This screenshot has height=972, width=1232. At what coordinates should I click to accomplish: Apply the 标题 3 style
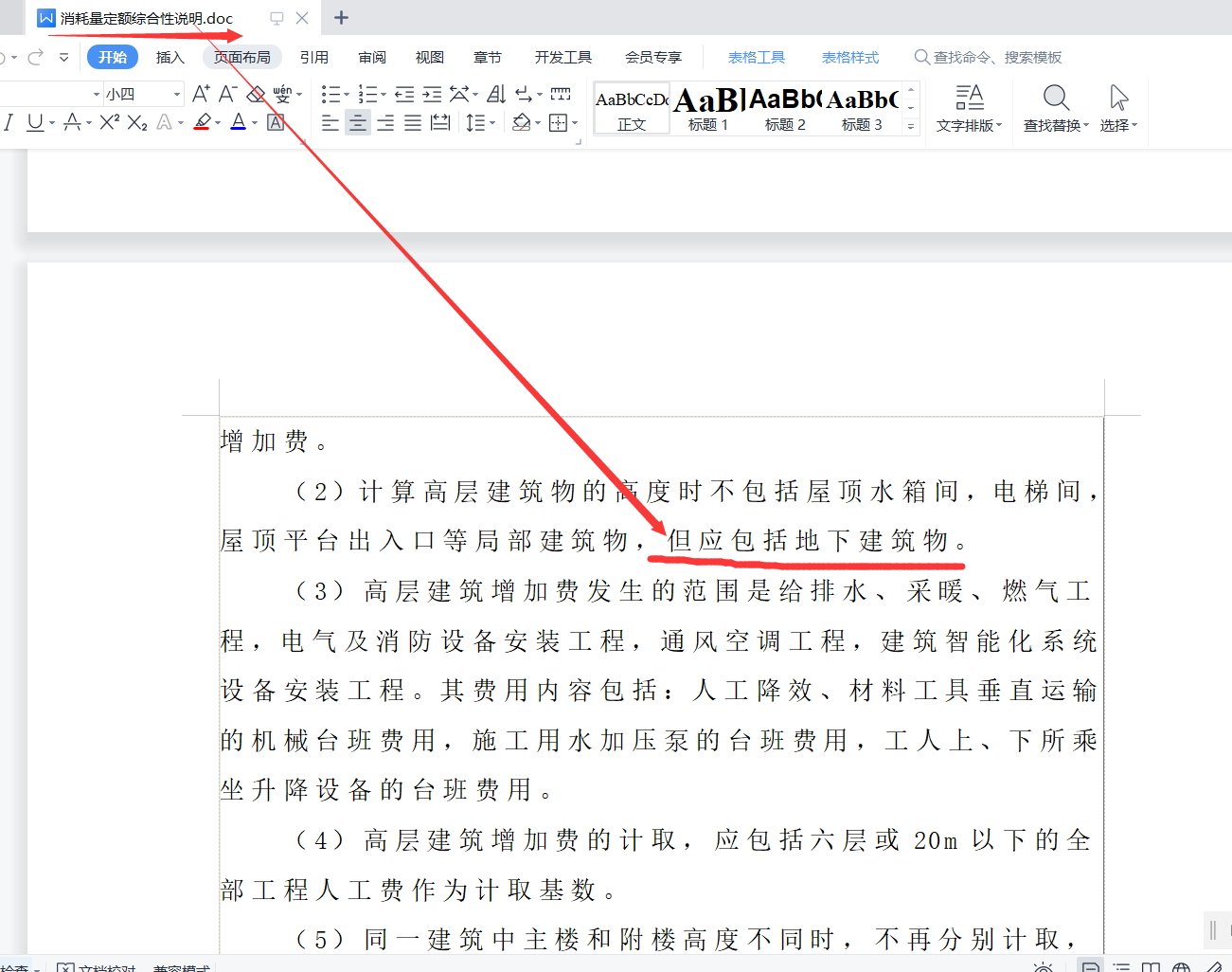point(862,109)
